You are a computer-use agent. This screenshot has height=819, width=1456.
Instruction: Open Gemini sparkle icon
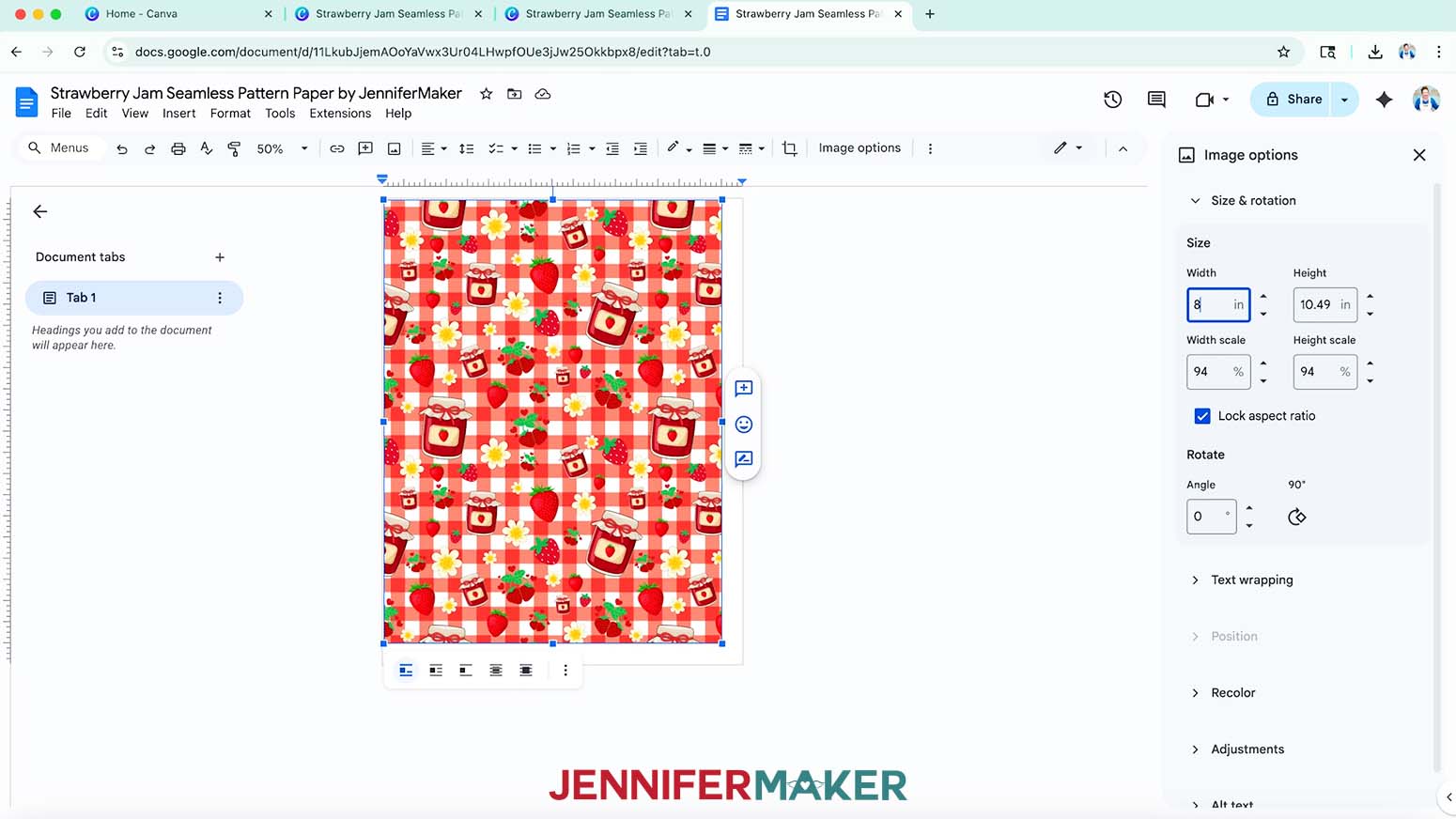pos(1384,99)
